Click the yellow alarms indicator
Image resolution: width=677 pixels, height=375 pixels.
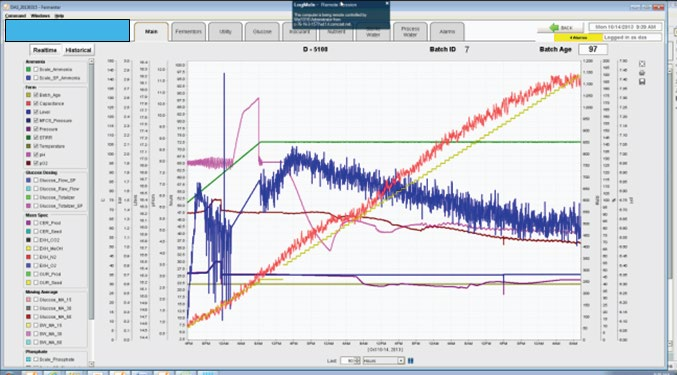(578, 38)
